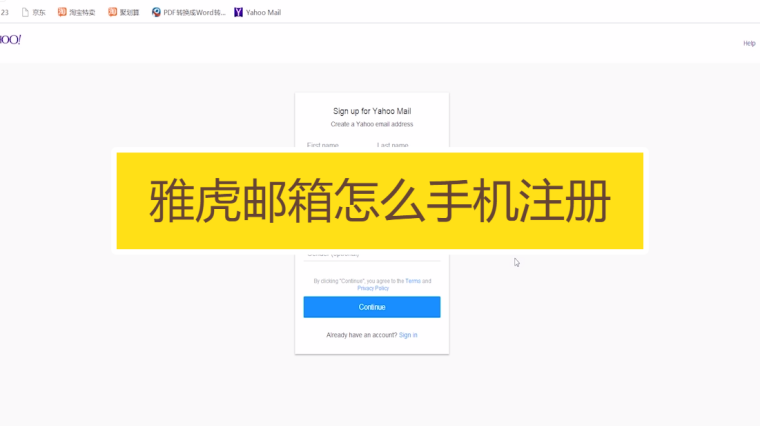Click the 京东 page bookmark icon
Viewport: 760px width, 426px height.
[x=25, y=12]
